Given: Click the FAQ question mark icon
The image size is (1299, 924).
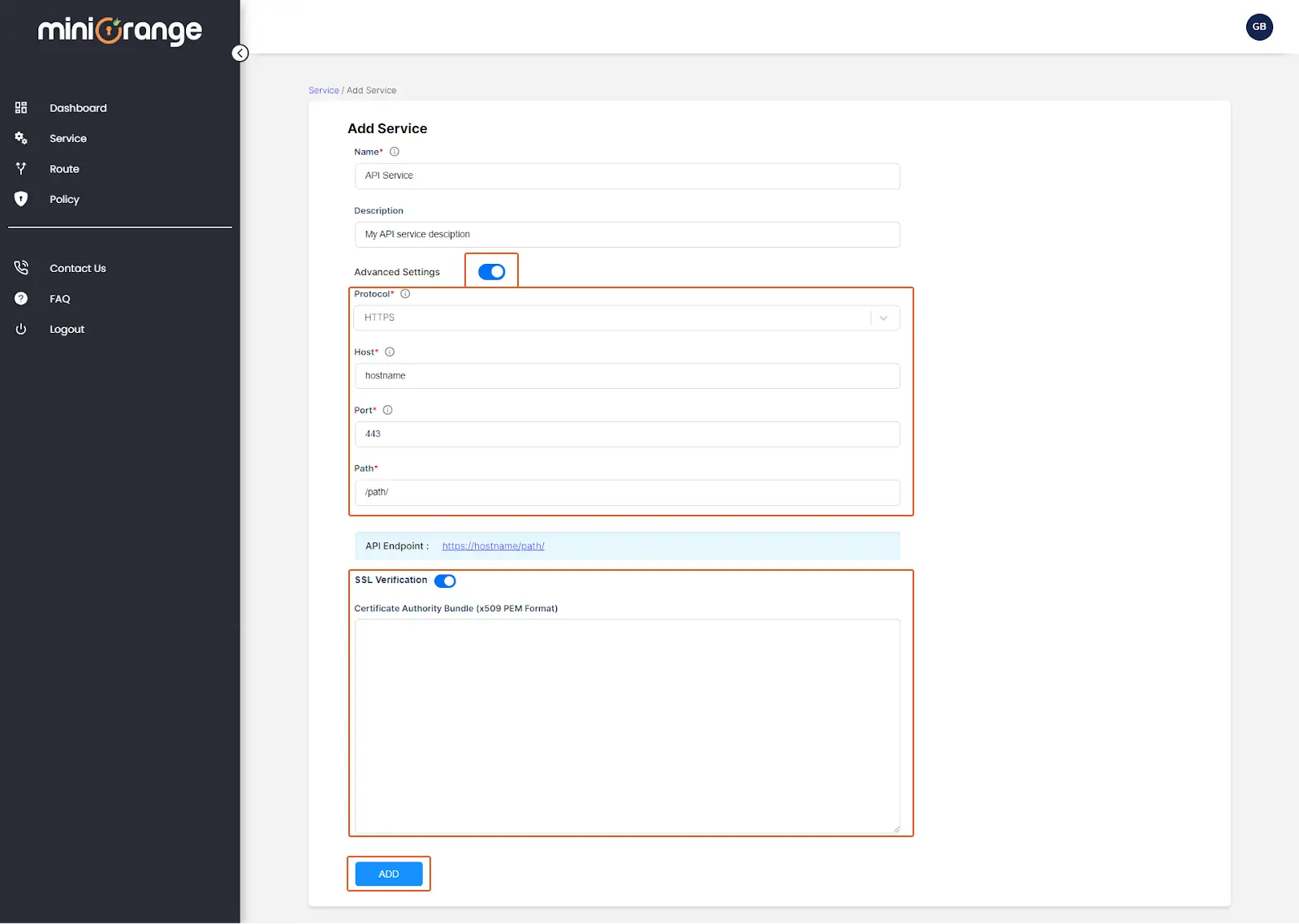Looking at the screenshot, I should [x=21, y=299].
